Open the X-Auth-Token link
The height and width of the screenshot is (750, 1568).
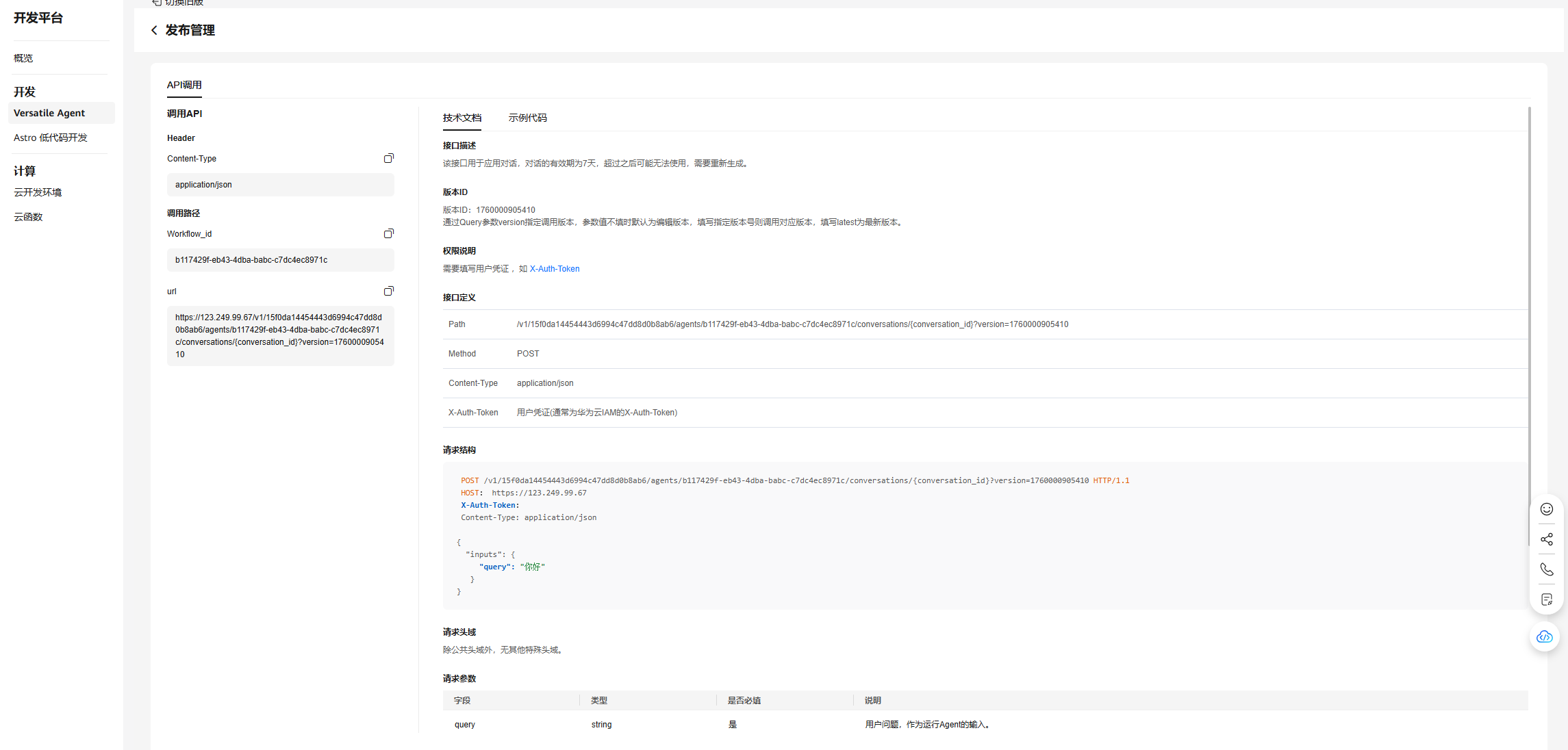pyautogui.click(x=554, y=269)
